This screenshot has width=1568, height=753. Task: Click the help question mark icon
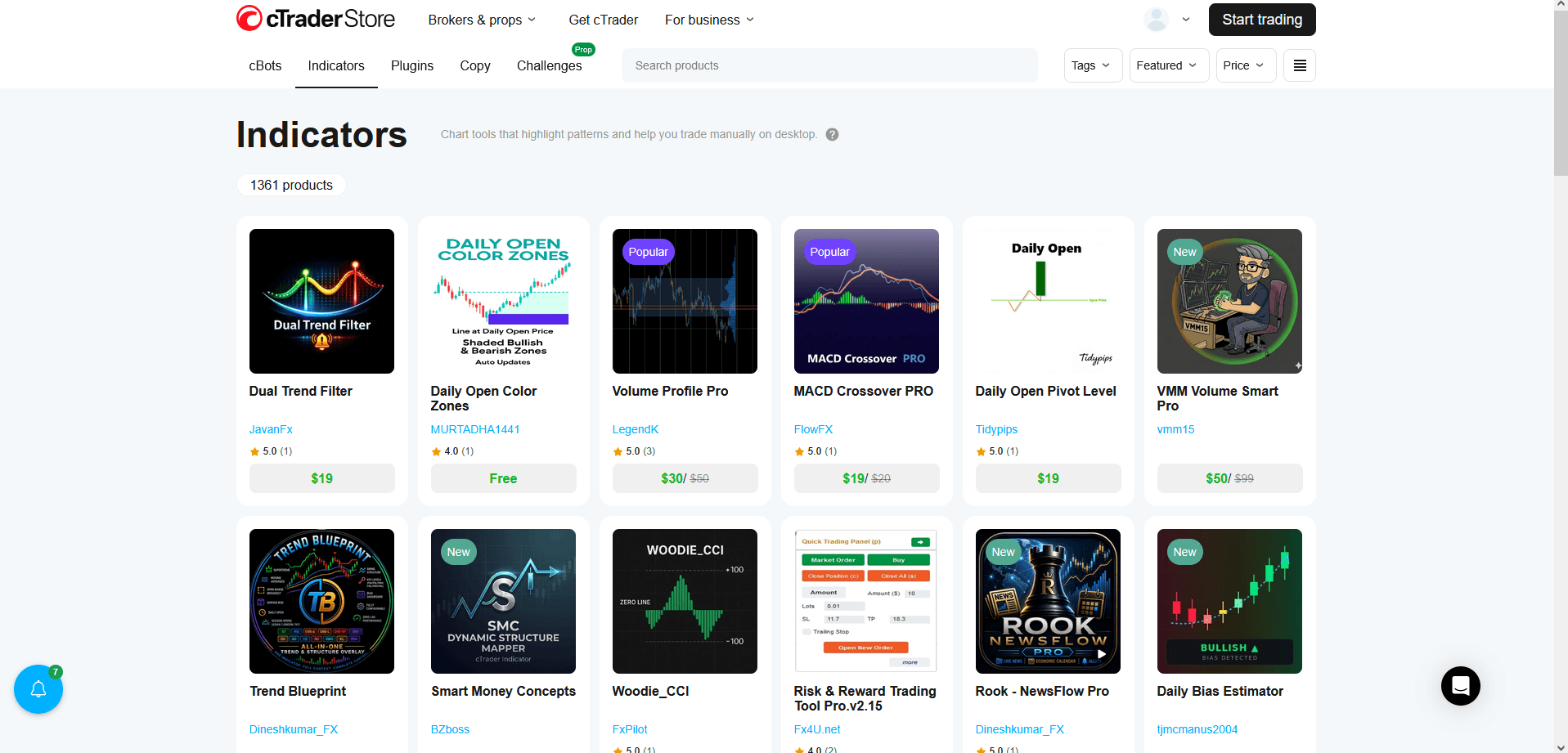point(832,135)
